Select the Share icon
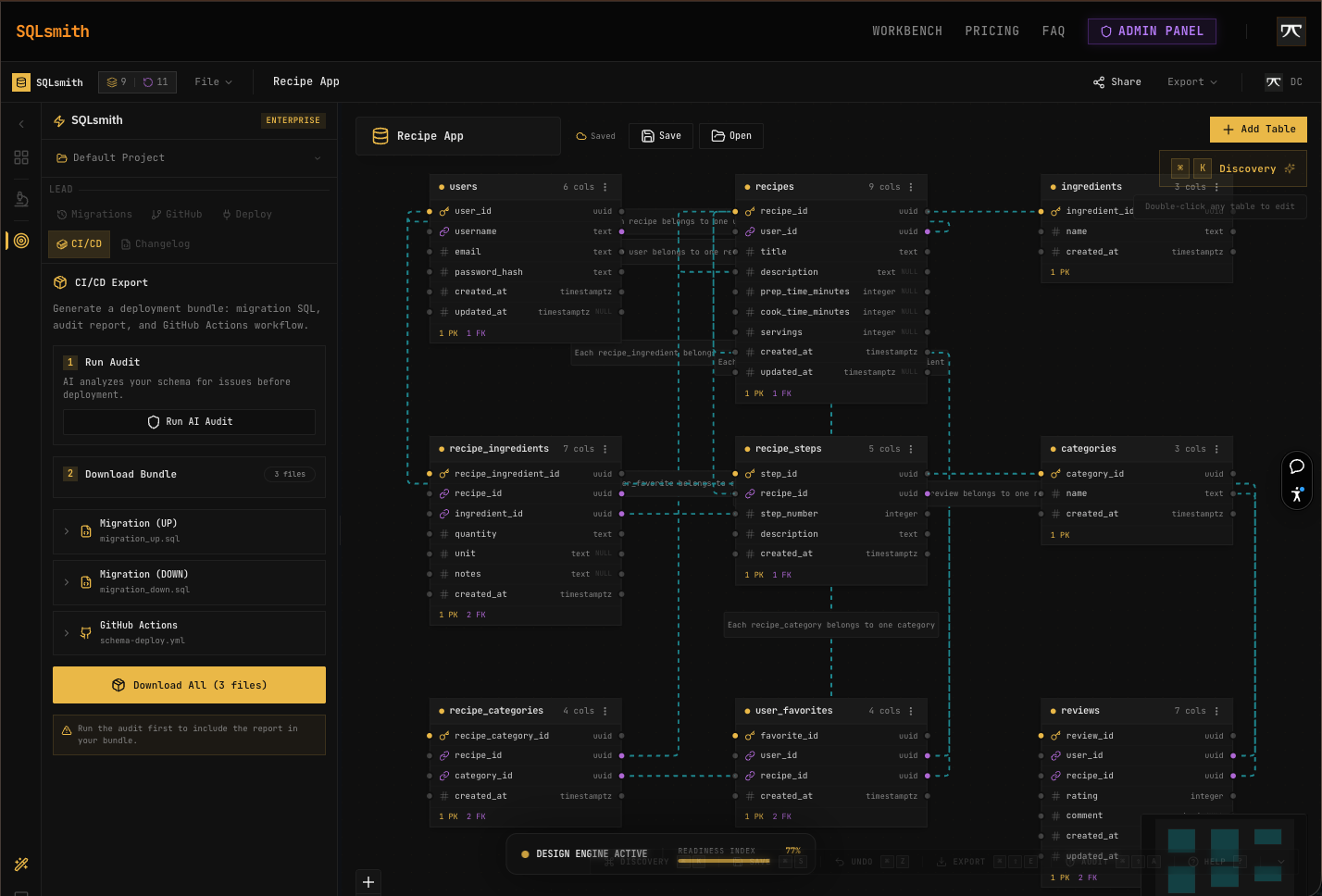This screenshot has width=1322, height=896. (1098, 81)
